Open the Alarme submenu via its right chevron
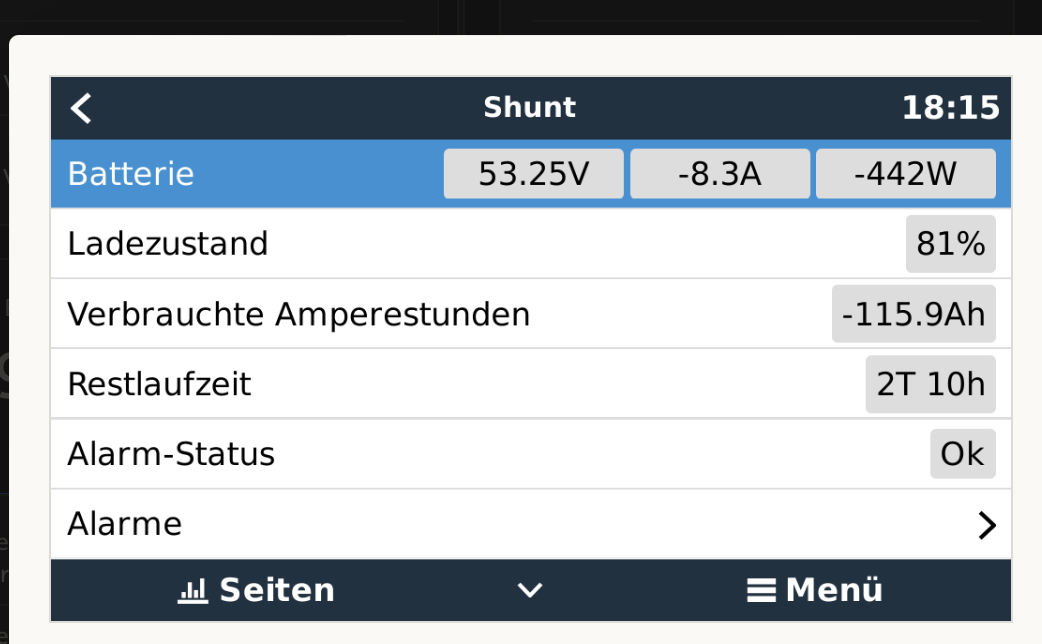 tap(986, 525)
